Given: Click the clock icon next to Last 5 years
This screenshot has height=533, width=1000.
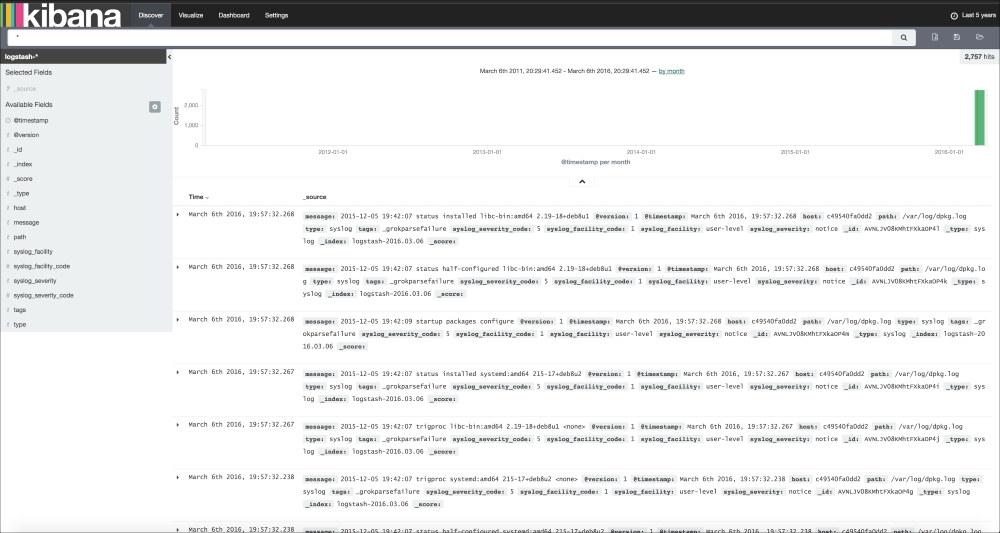Looking at the screenshot, I should tap(953, 16).
